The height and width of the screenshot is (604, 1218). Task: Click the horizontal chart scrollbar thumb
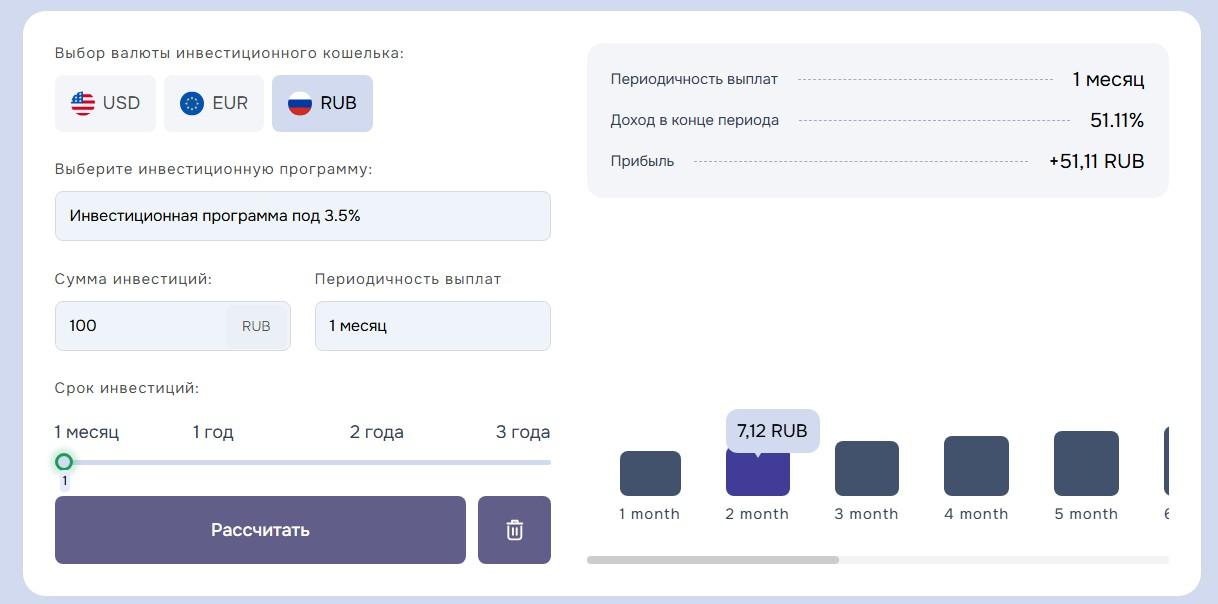coord(712,560)
